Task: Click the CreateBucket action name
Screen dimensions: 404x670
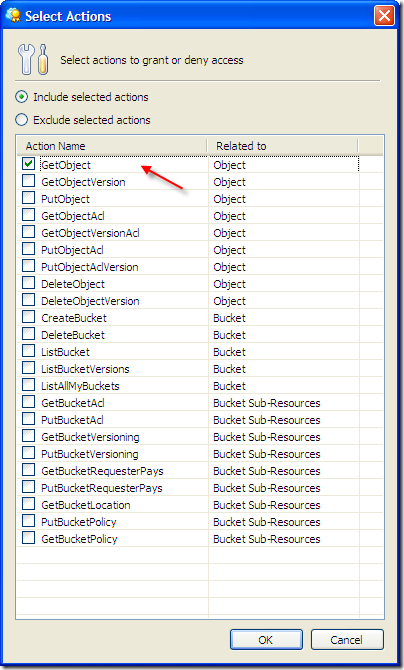Action: point(74,318)
